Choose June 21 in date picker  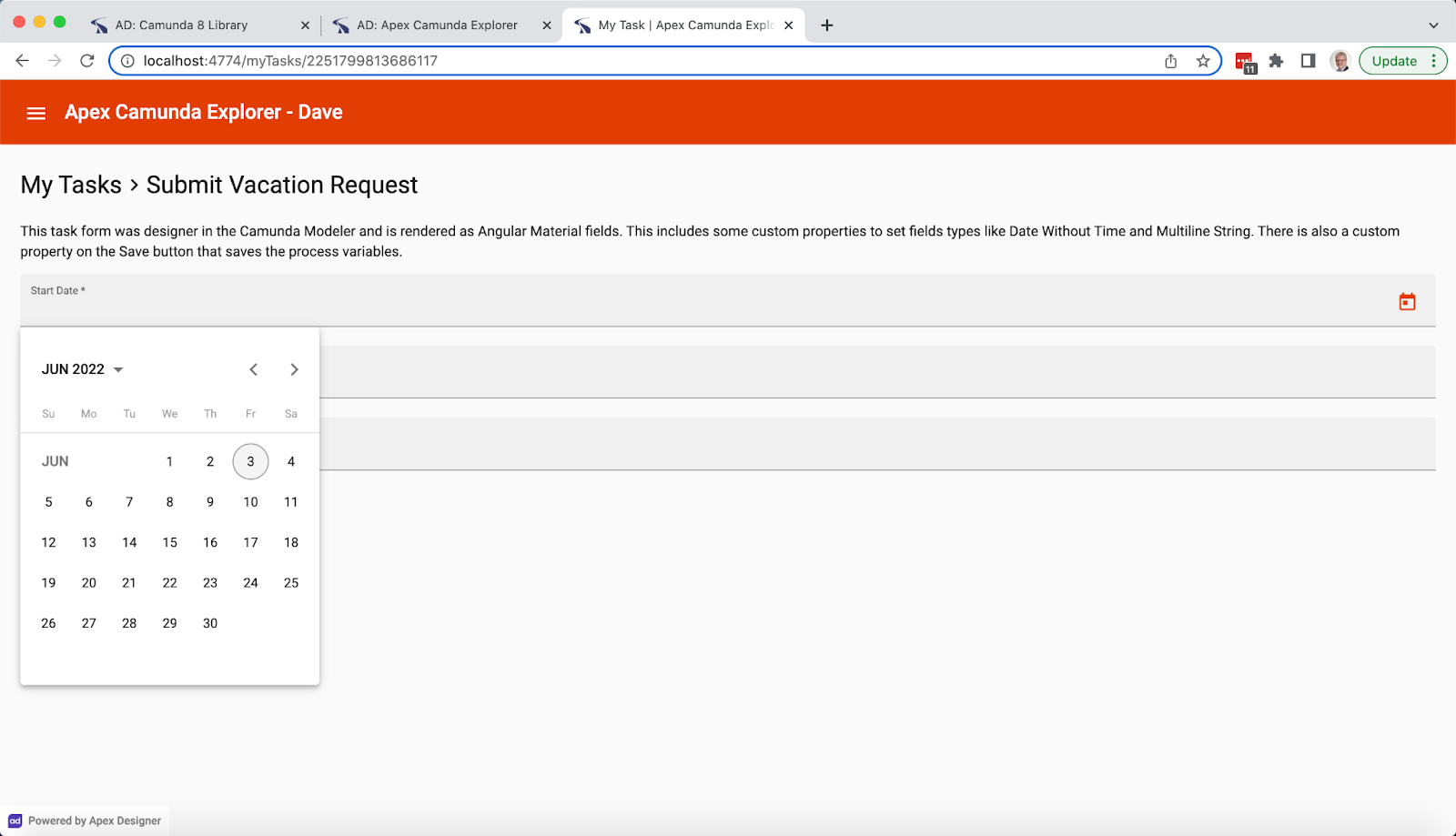point(129,583)
